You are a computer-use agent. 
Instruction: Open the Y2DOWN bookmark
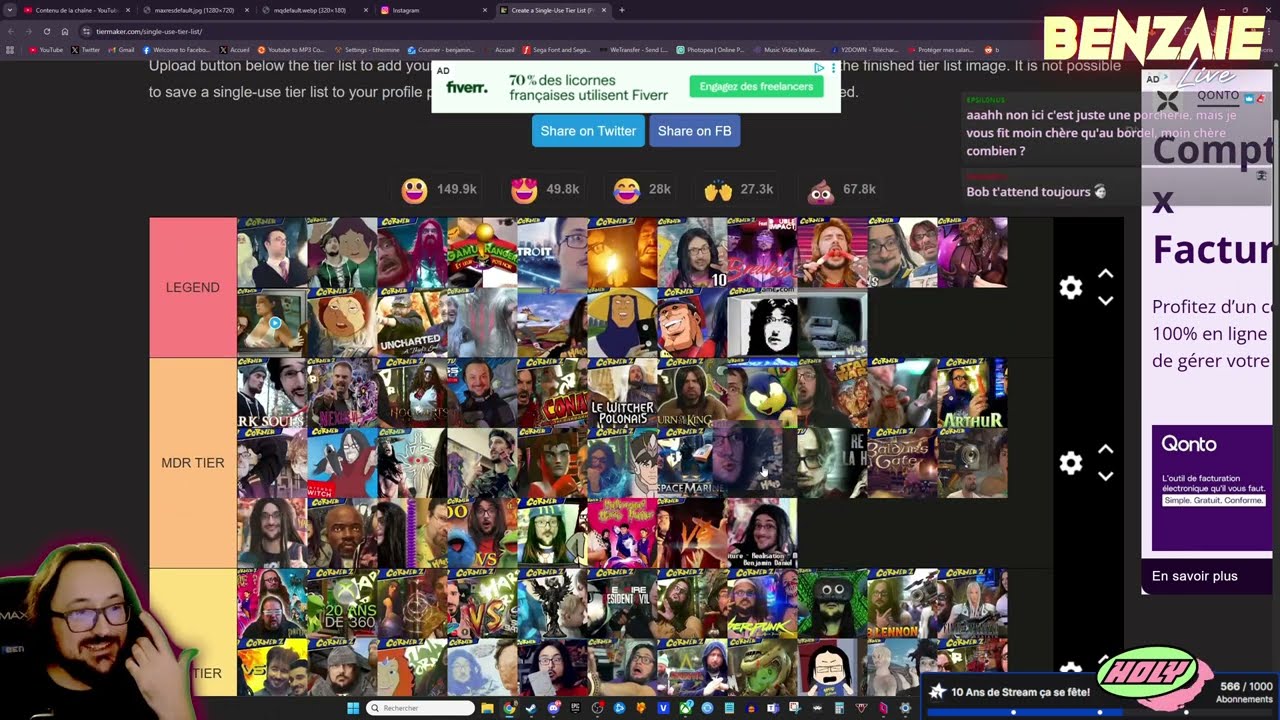863,50
